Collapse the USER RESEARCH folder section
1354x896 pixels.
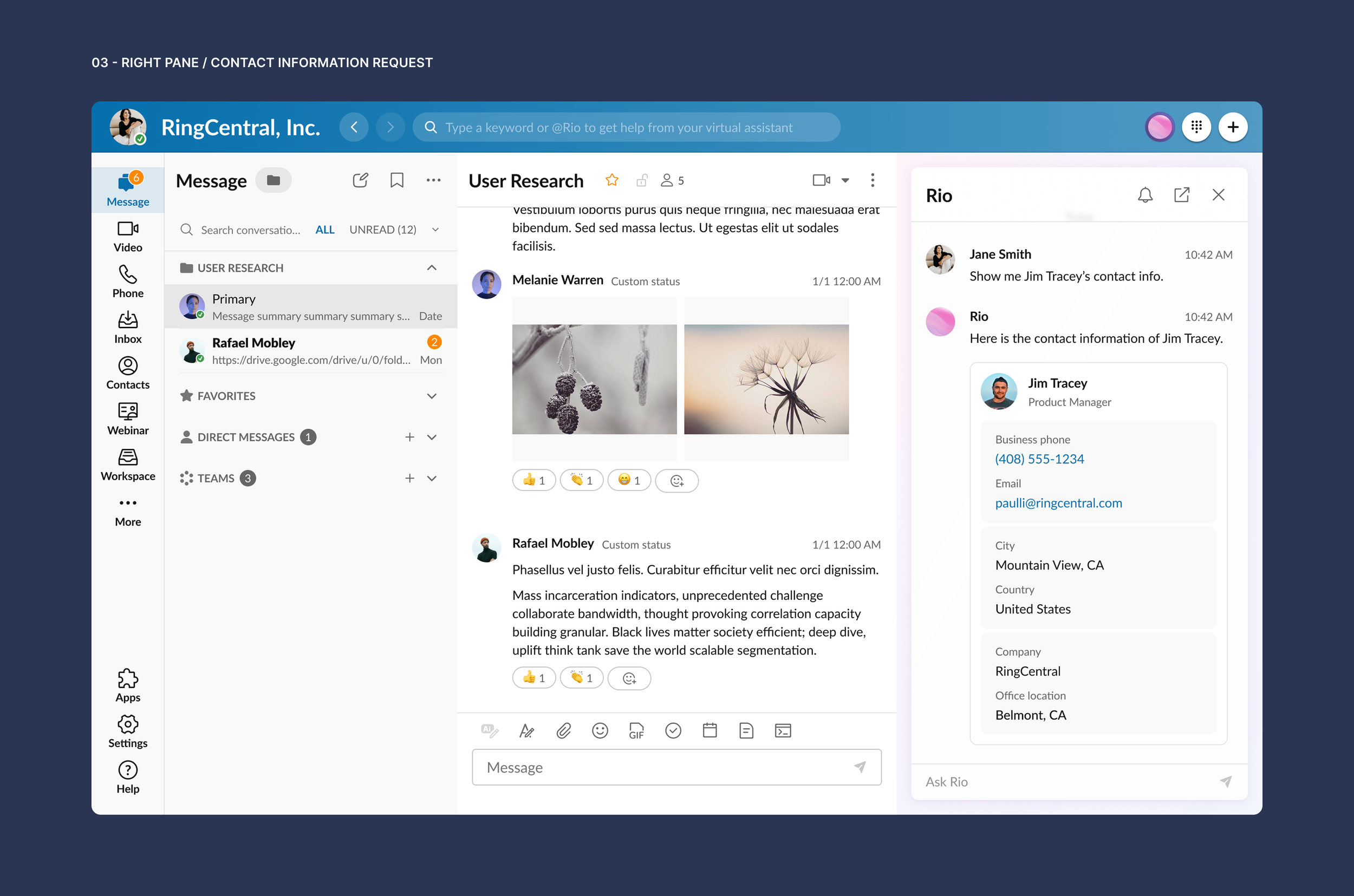point(432,268)
